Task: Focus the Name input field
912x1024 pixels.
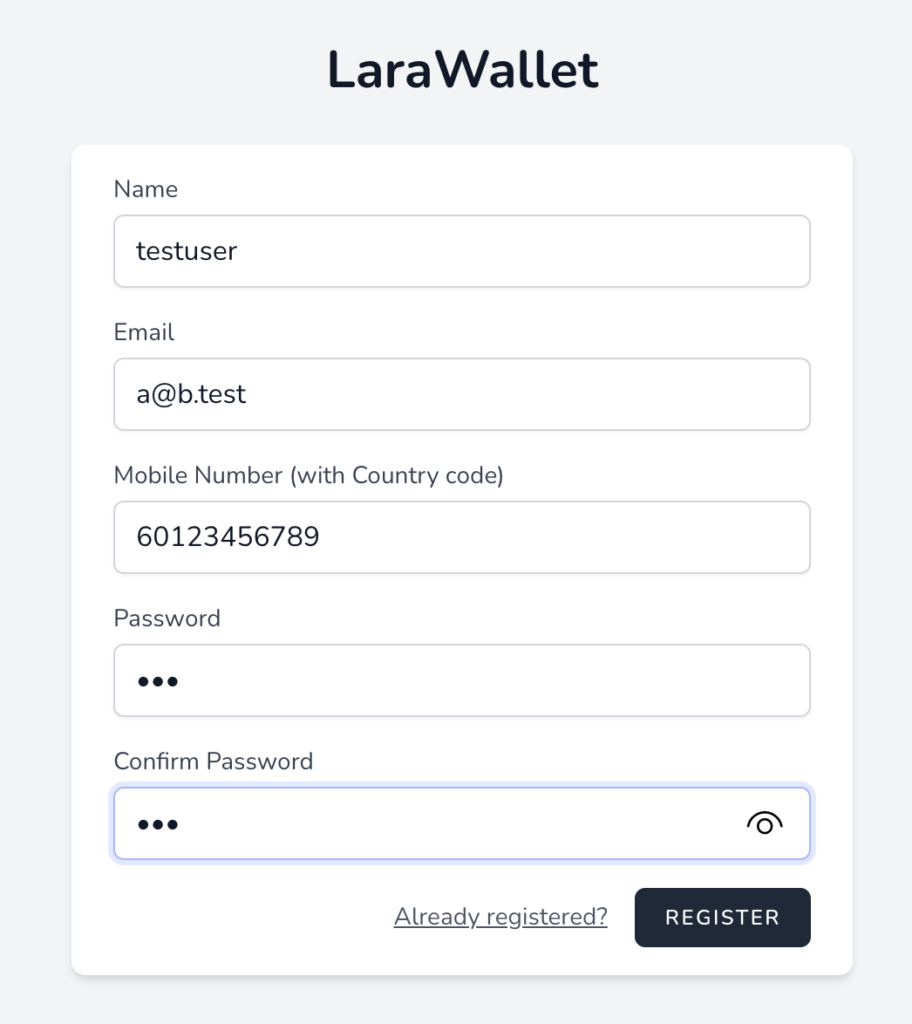Action: pyautogui.click(x=461, y=251)
